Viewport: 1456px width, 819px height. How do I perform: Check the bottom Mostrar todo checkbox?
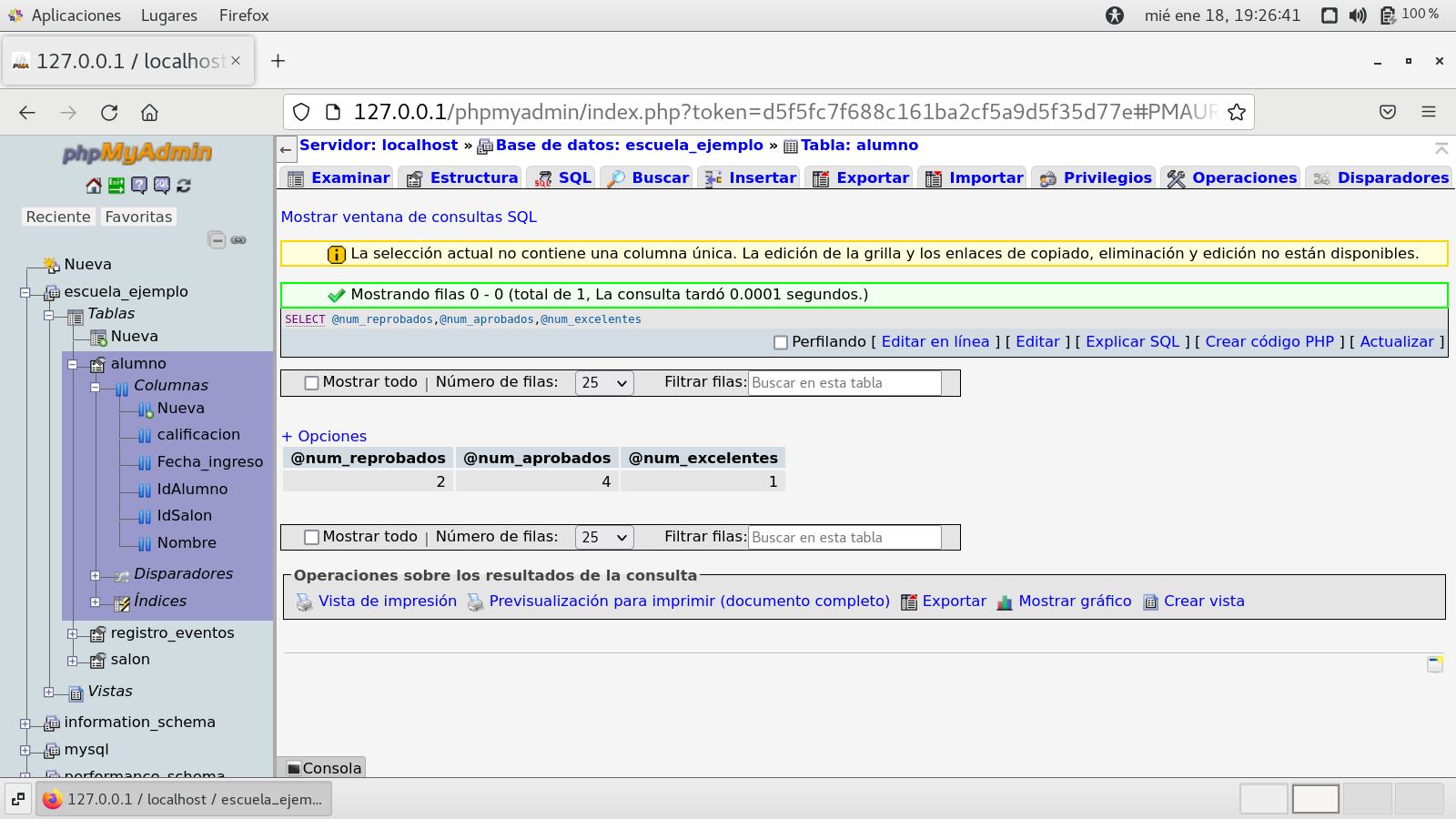coord(311,538)
